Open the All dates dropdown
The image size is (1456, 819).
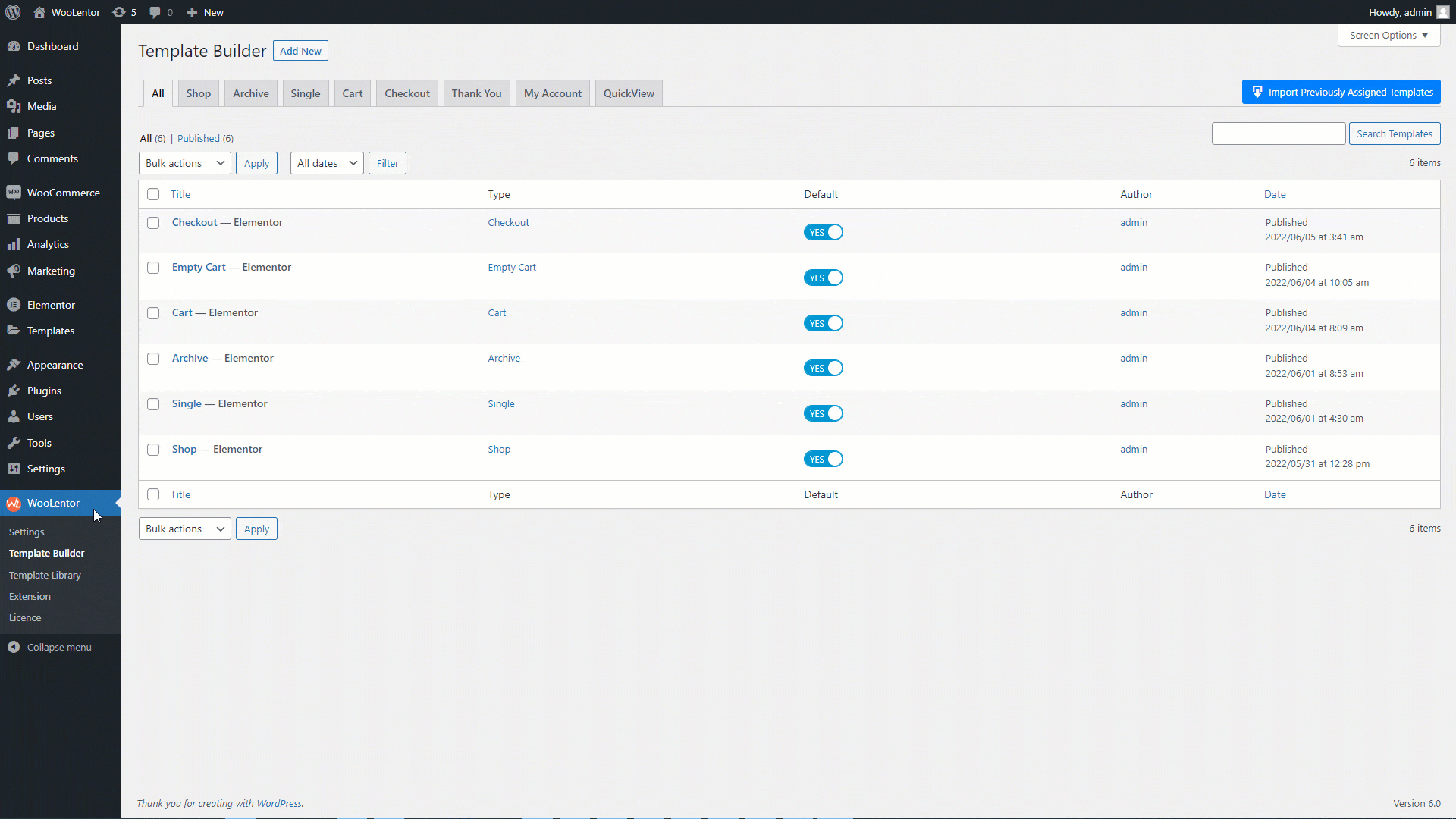pos(327,163)
